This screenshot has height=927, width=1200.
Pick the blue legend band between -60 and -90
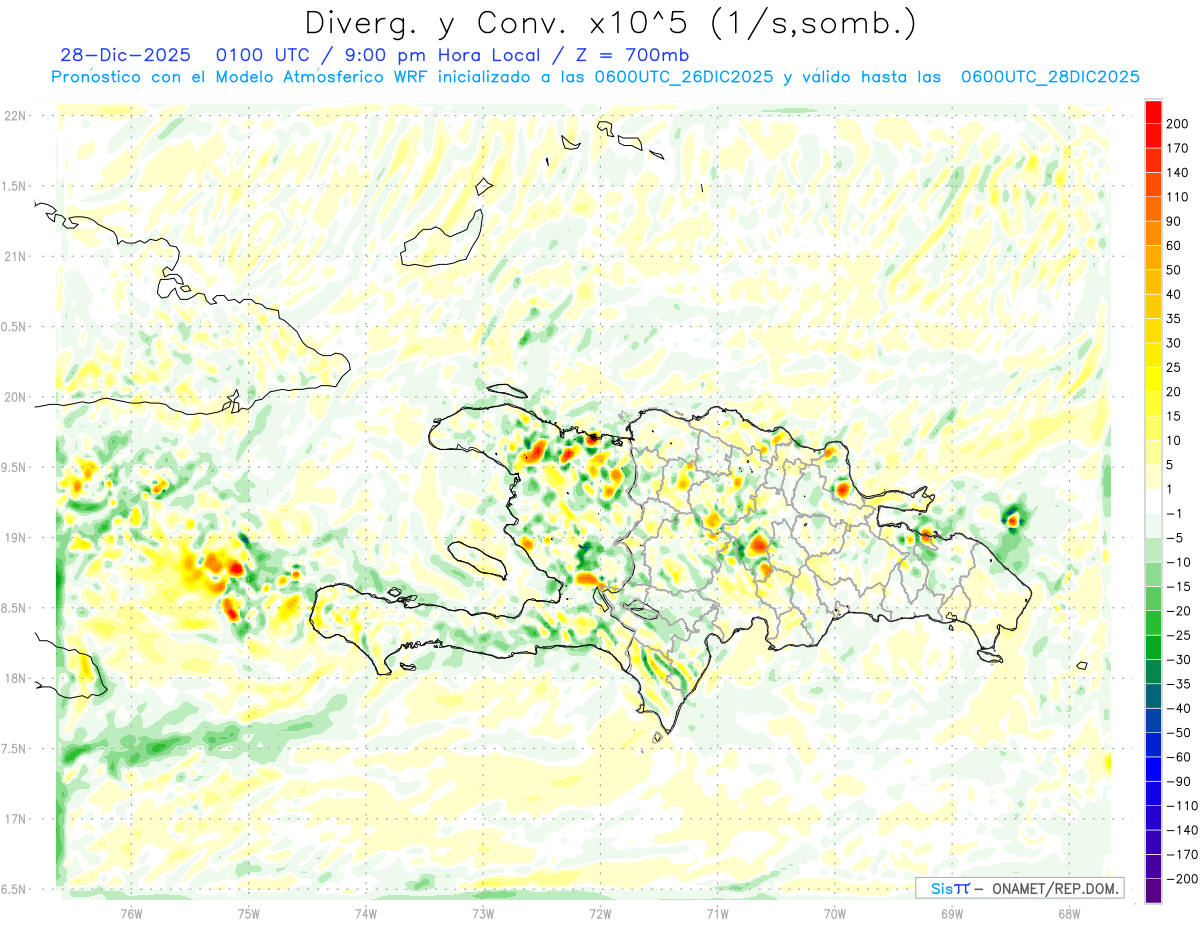1153,770
